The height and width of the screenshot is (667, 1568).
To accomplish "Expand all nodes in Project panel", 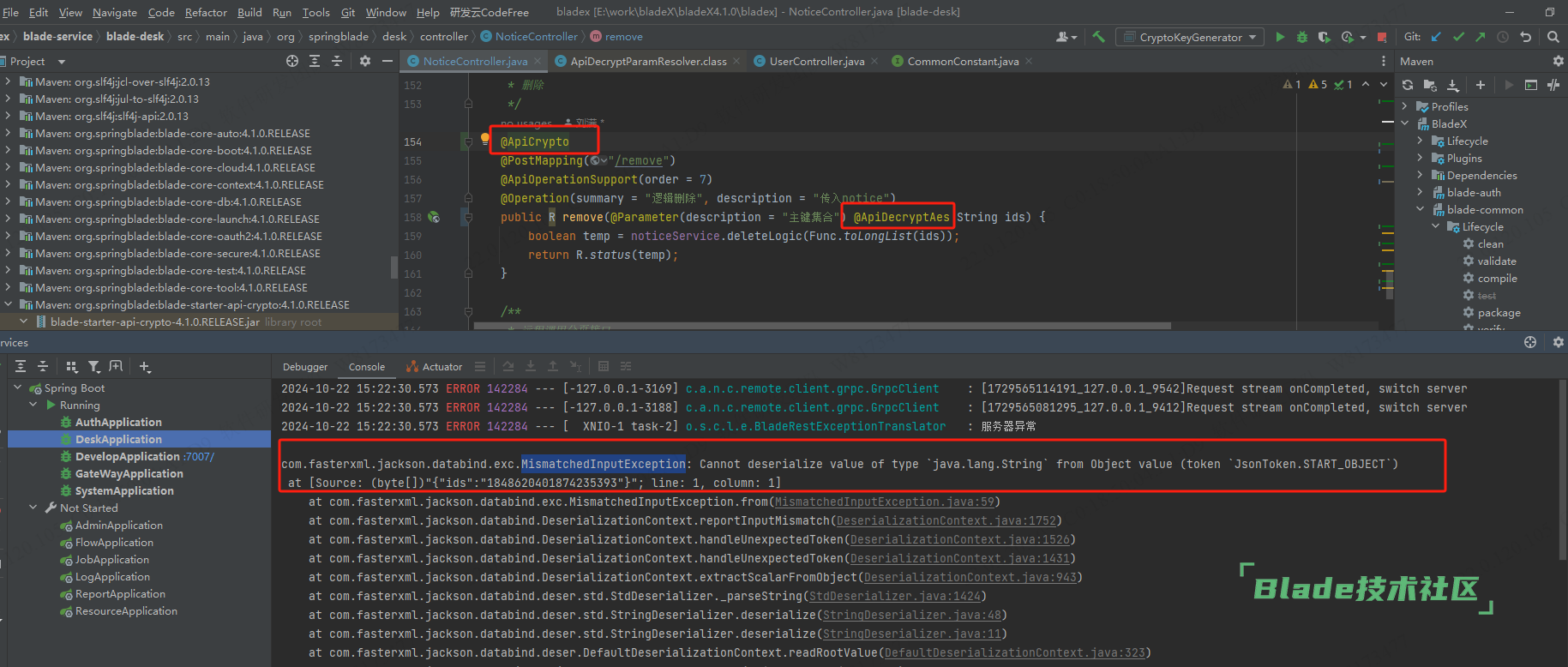I will (x=315, y=61).
